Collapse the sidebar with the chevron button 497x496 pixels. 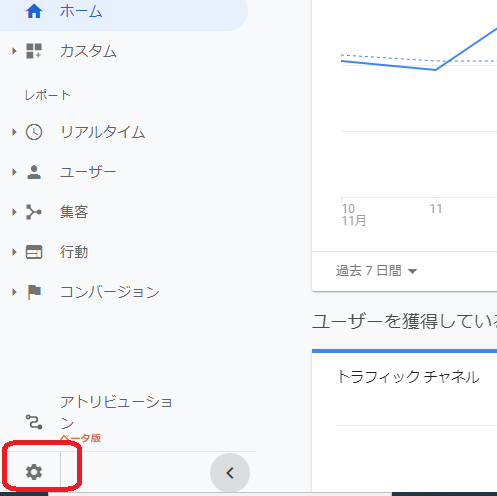(230, 473)
